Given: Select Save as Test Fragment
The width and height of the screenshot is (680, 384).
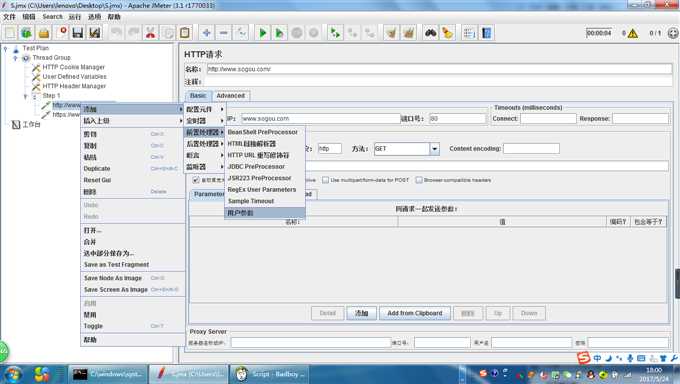Looking at the screenshot, I should (132, 264).
